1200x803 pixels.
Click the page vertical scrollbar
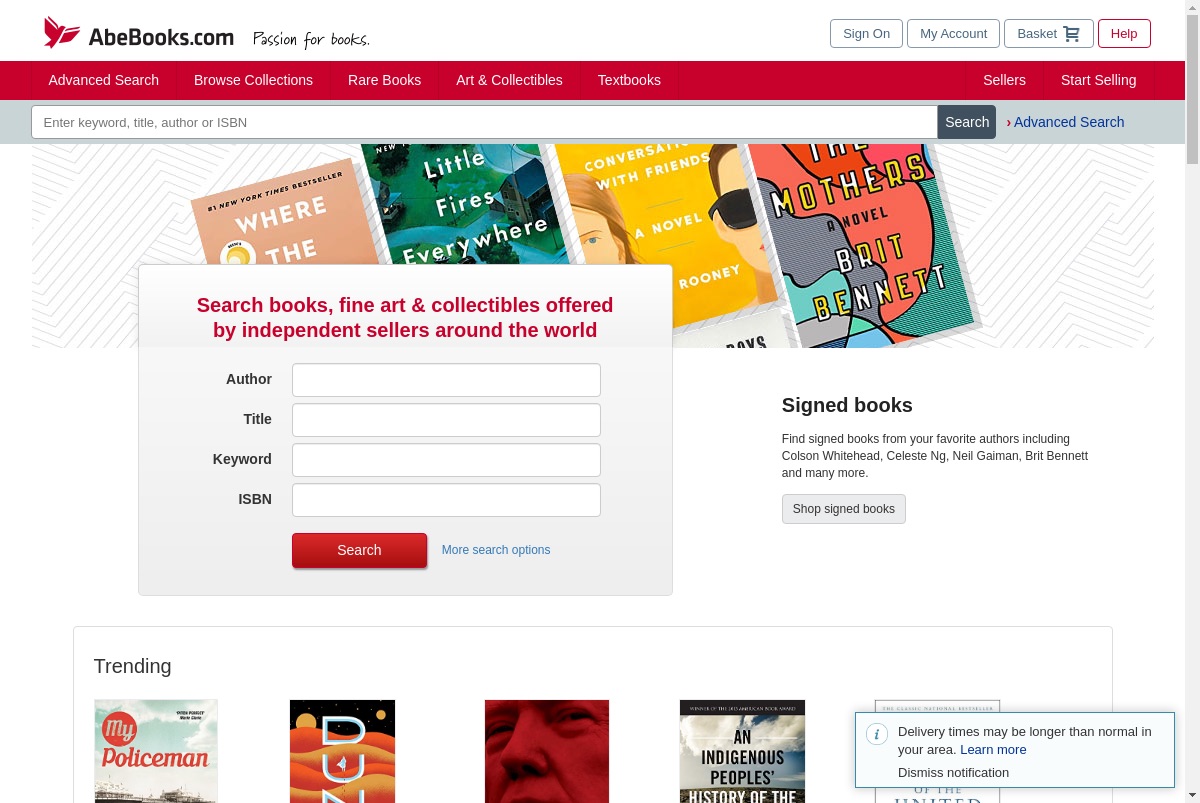1192,401
